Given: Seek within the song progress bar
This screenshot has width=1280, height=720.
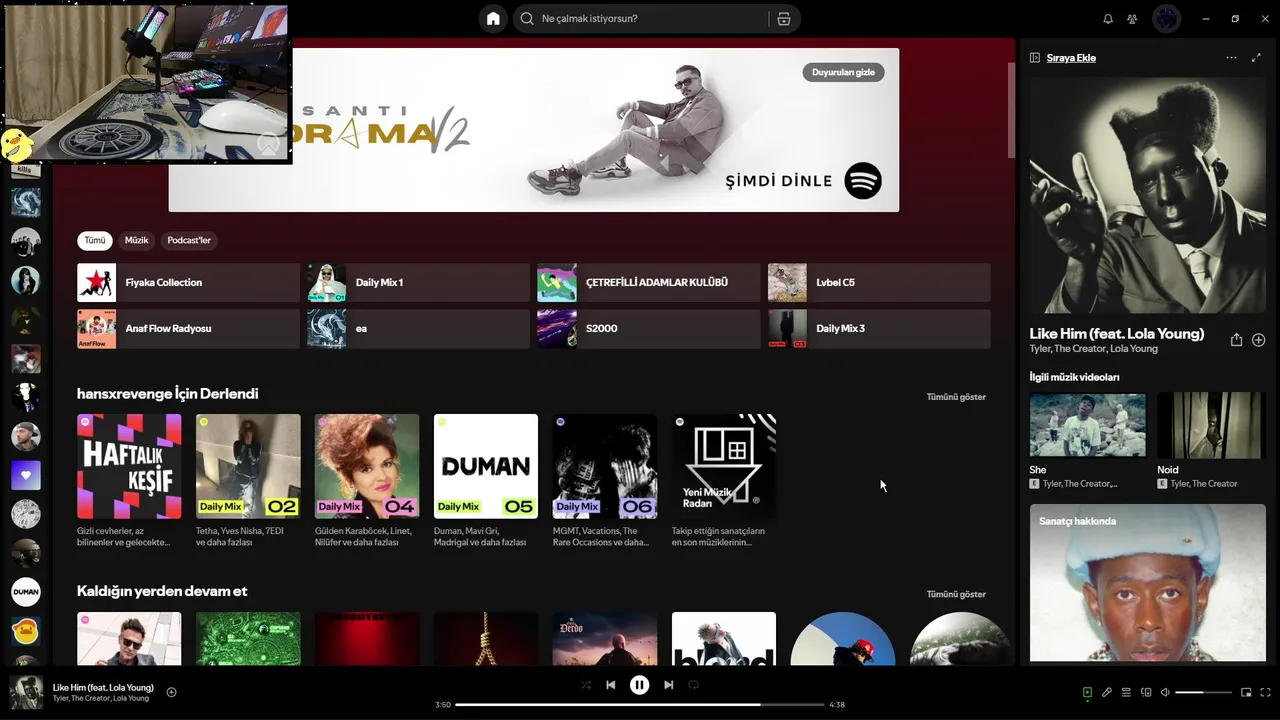Looking at the screenshot, I should click(640, 704).
